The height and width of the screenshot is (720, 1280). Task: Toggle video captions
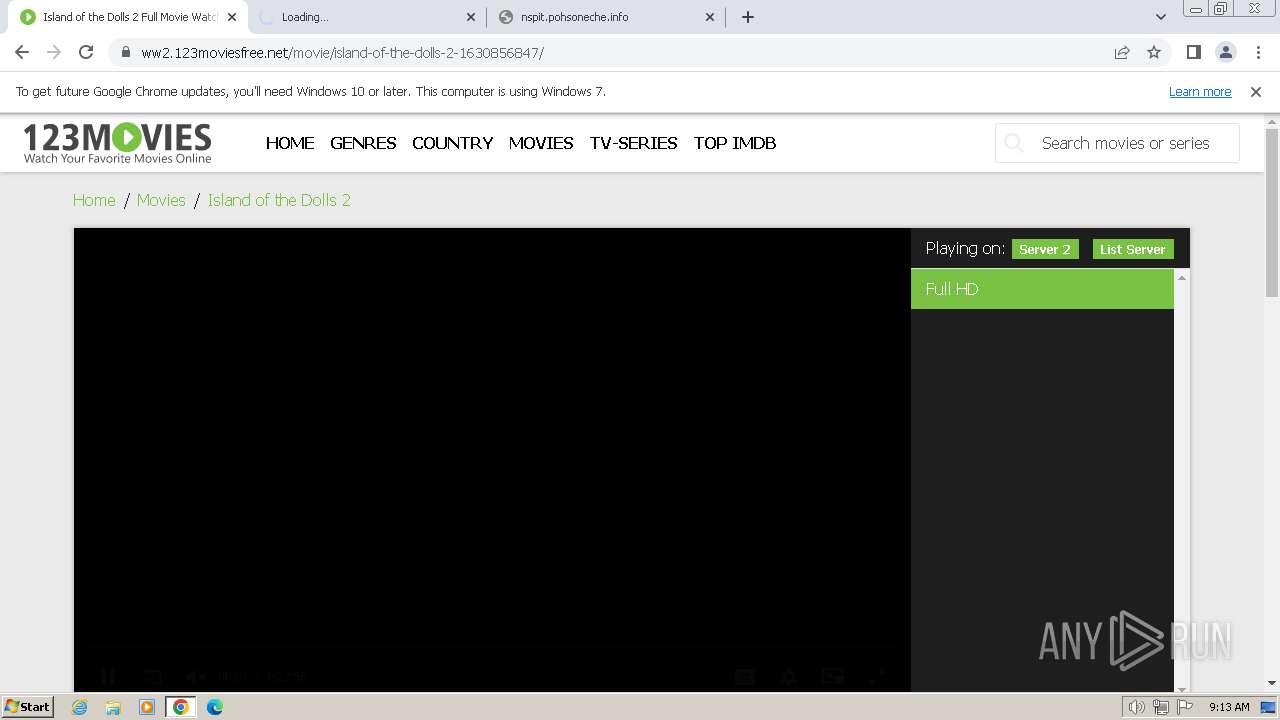click(745, 677)
